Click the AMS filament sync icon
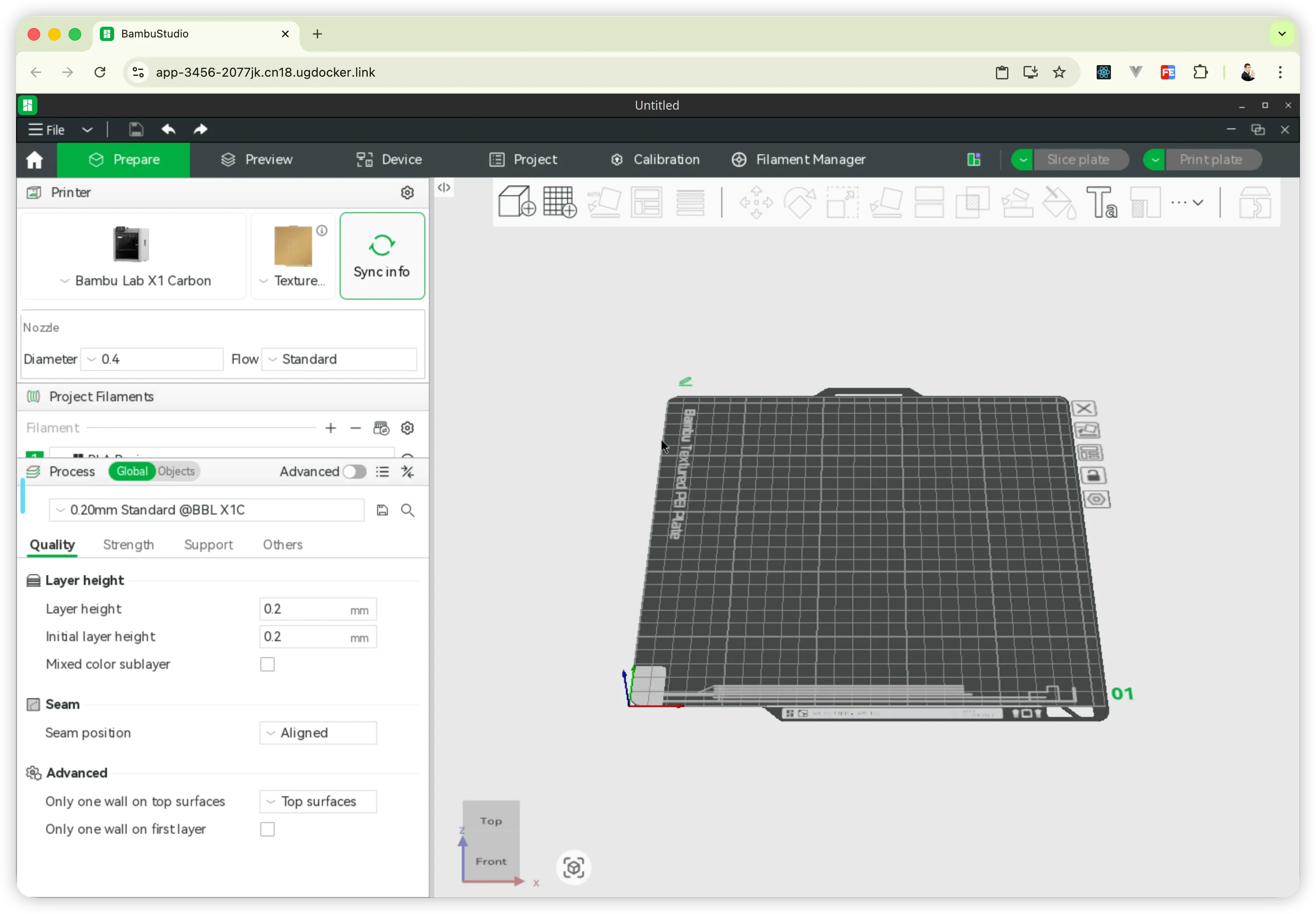 (x=382, y=428)
